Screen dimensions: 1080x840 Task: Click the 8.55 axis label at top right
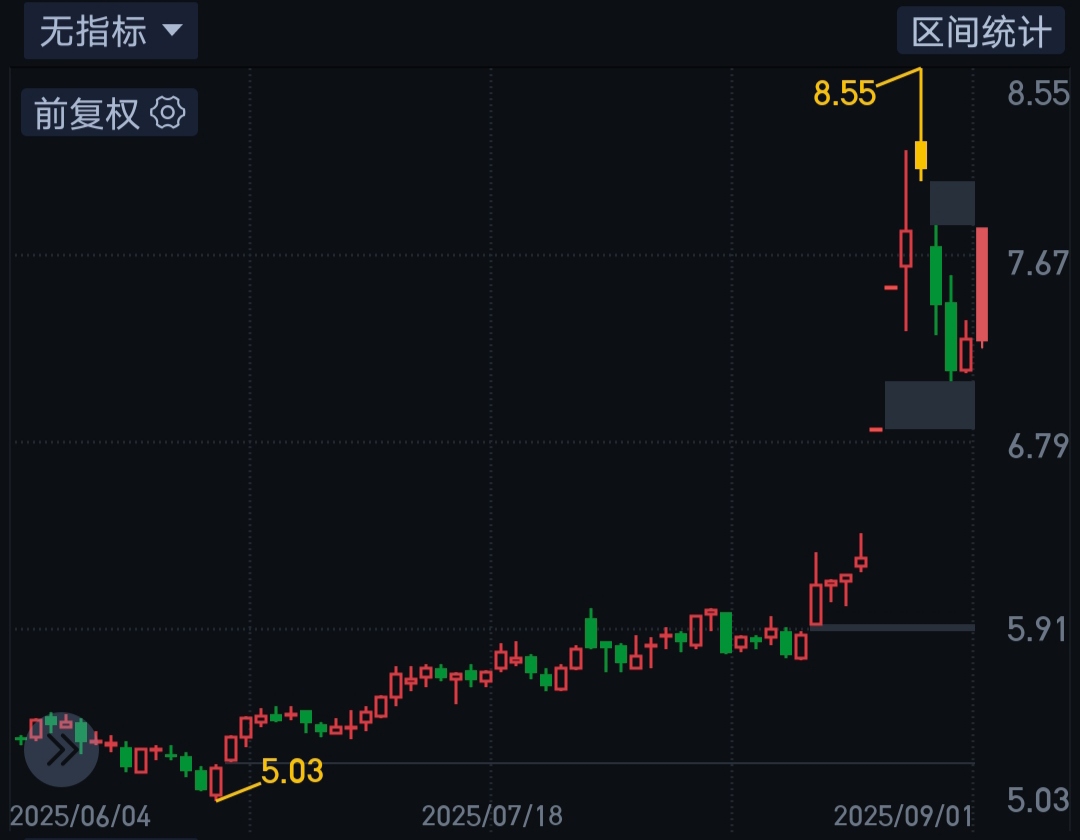click(1039, 93)
